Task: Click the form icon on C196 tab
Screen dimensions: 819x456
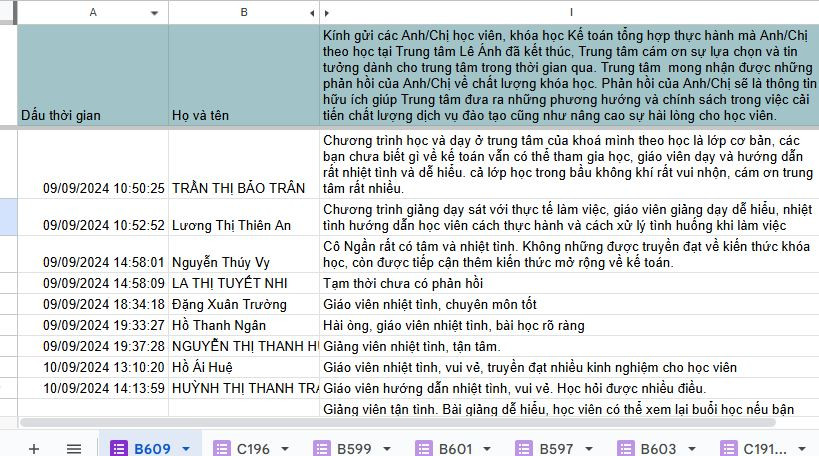Action: (x=222, y=448)
